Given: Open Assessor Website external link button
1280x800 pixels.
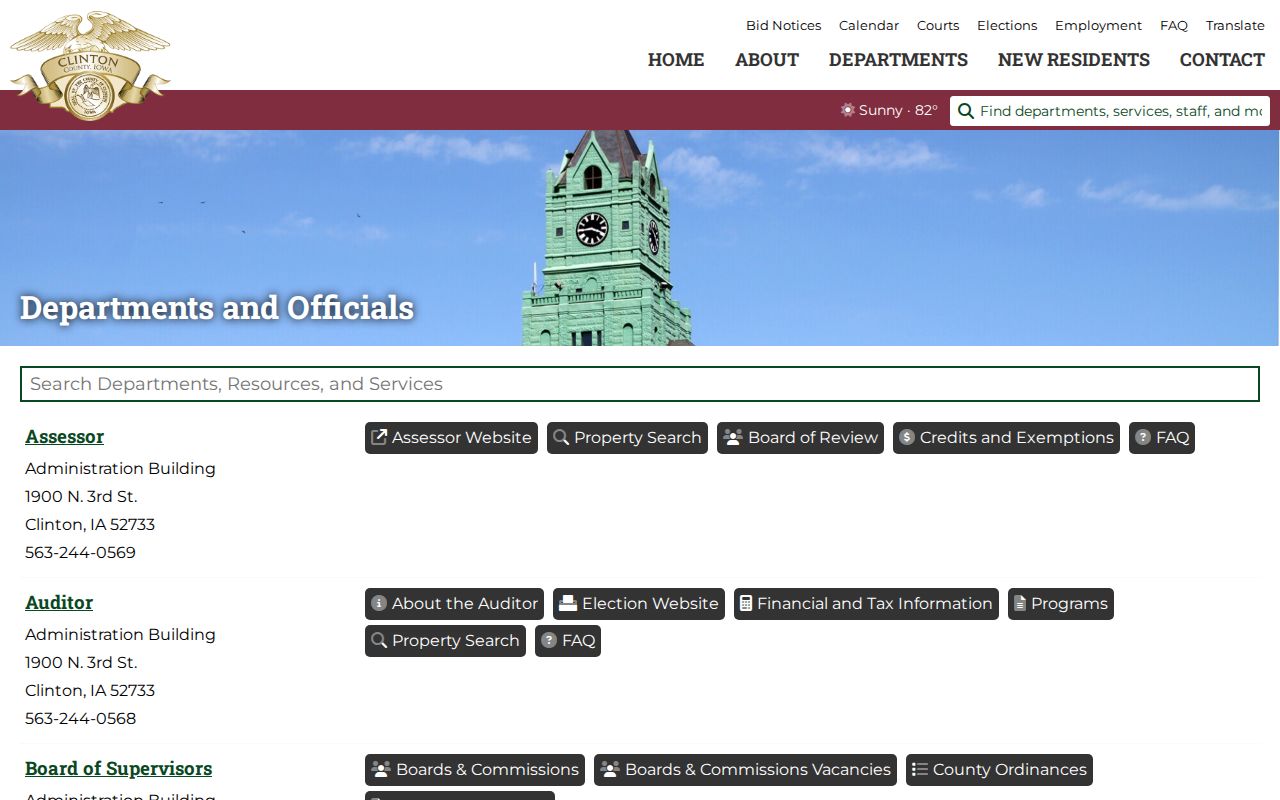Looking at the screenshot, I should coord(451,438).
